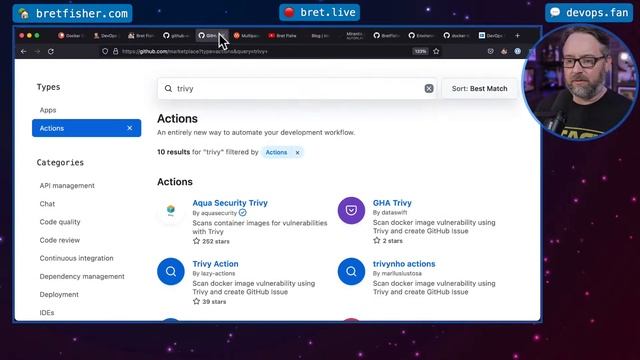Click the blue Trivy Action magnifier icon

pyautogui.click(x=171, y=271)
